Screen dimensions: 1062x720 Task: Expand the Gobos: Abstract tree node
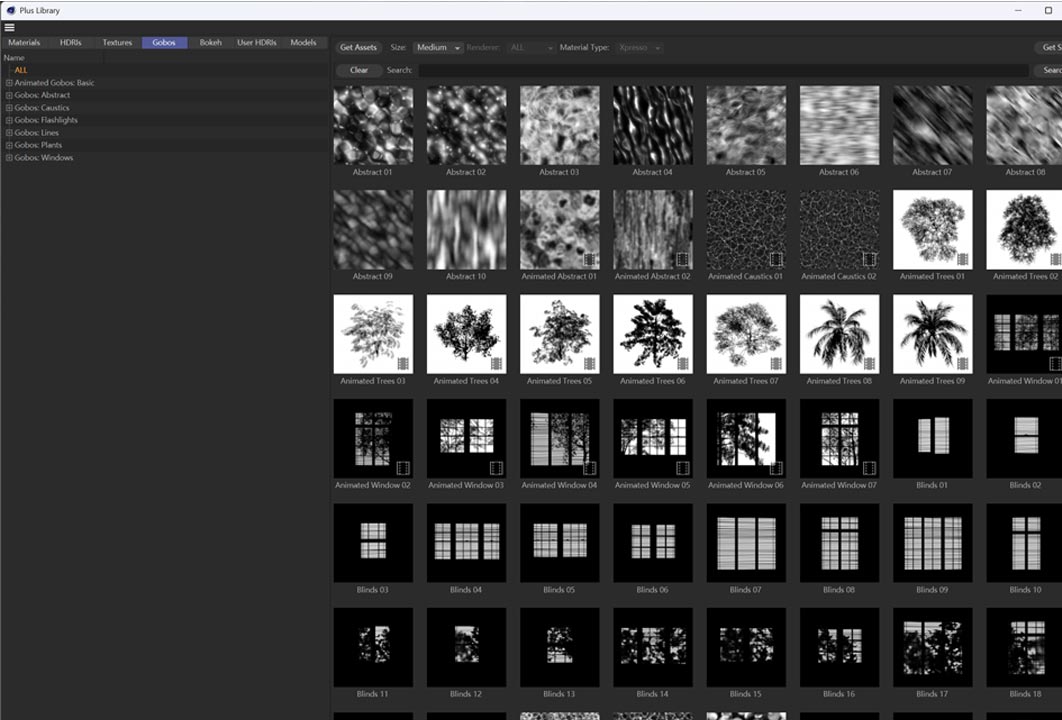coord(9,95)
